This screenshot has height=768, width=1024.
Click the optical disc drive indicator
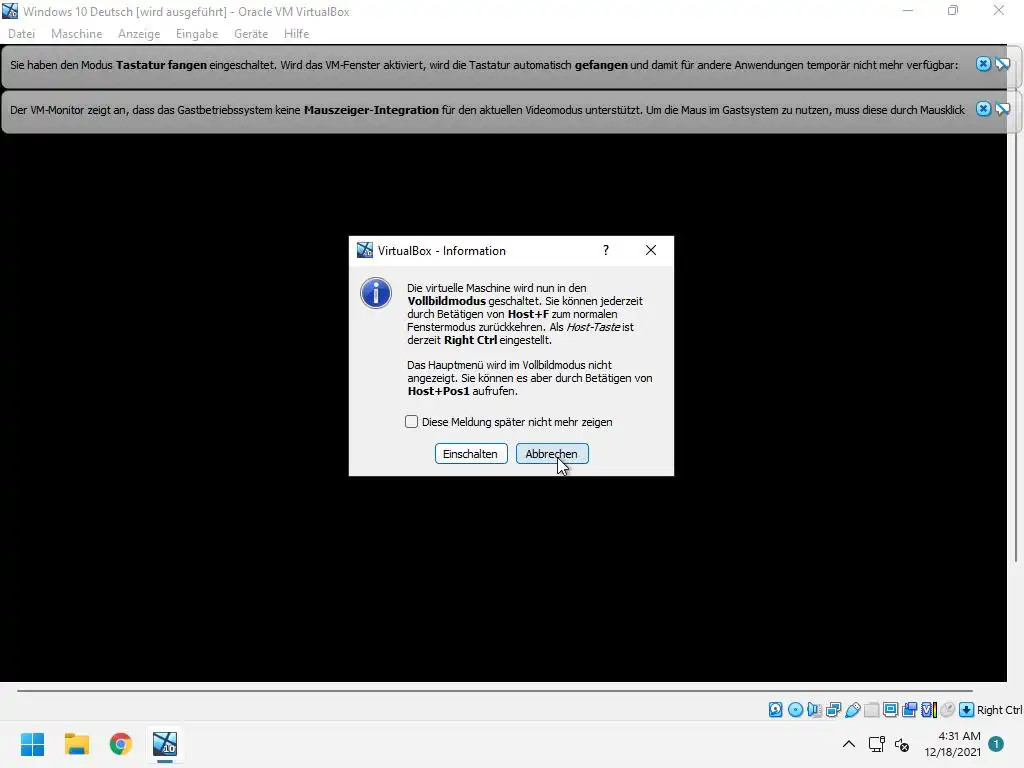click(x=795, y=709)
